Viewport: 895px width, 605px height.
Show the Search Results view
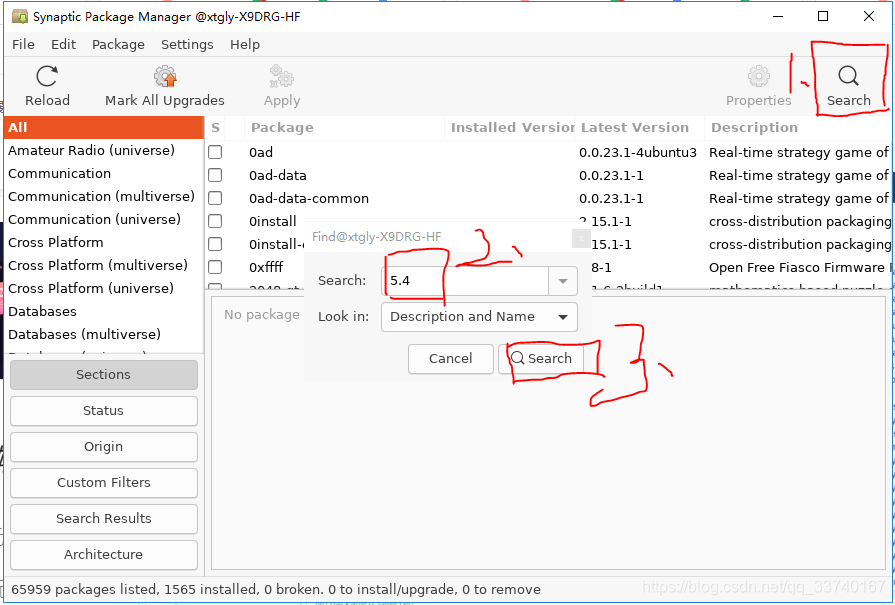(x=104, y=519)
